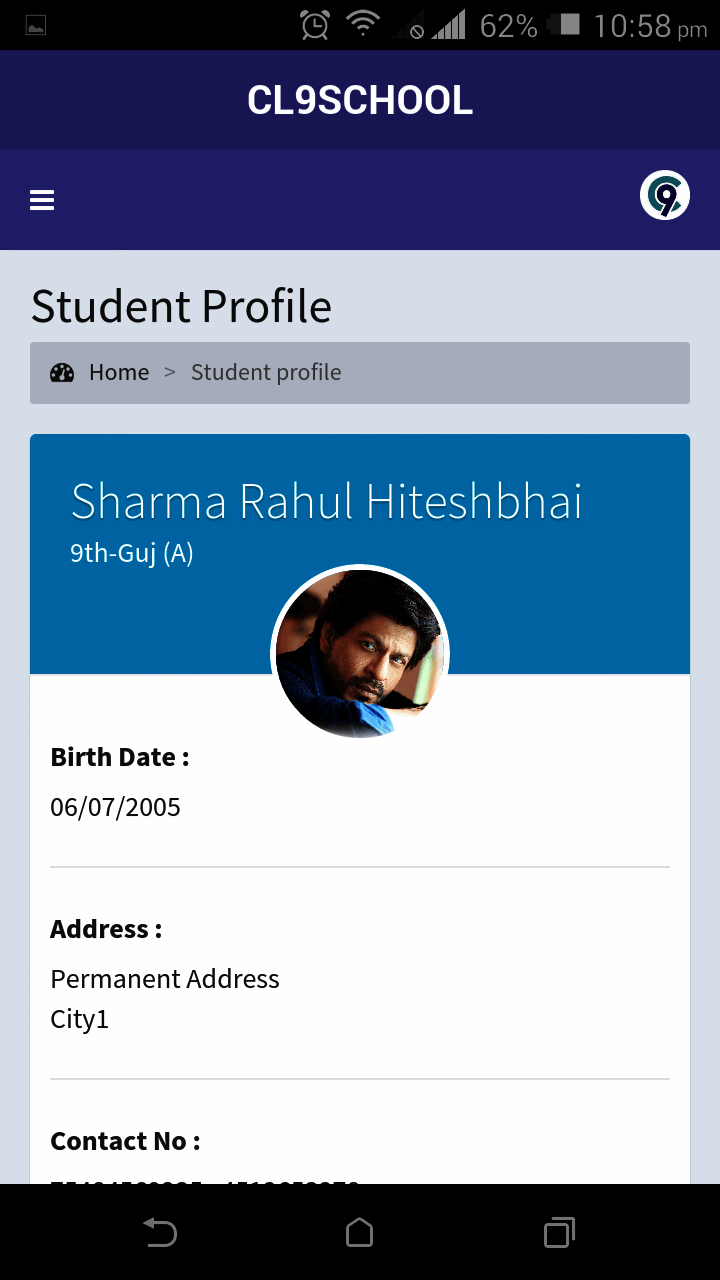Tap the Contact No label
This screenshot has height=1280, width=720.
(x=125, y=1141)
